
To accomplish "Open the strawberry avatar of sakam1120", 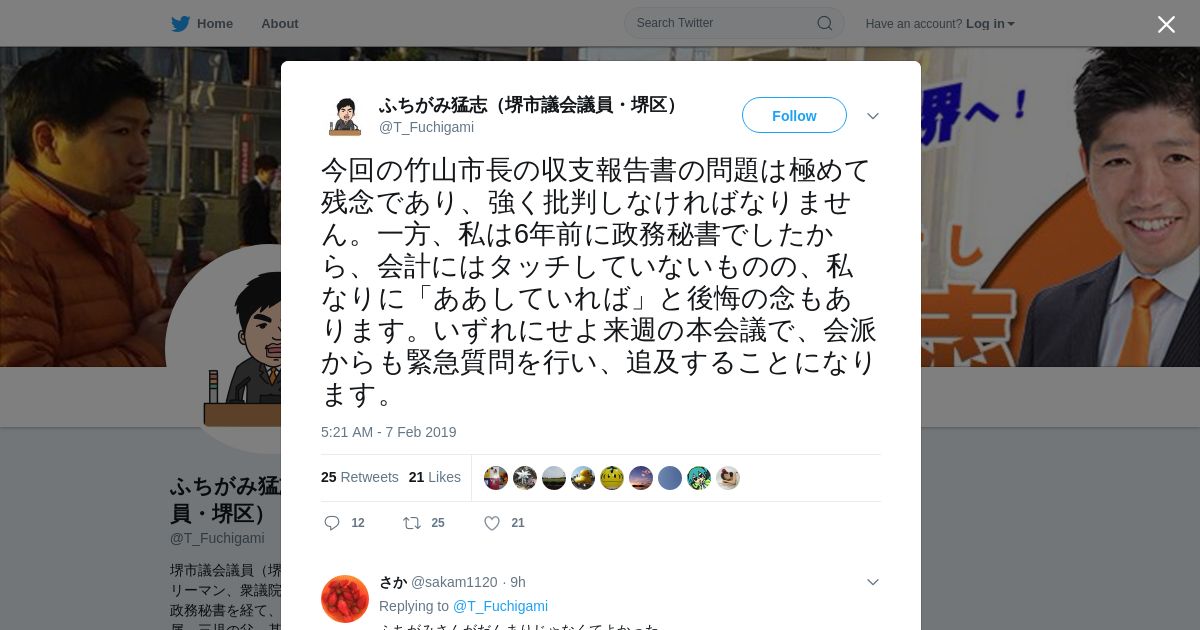I will click(345, 599).
